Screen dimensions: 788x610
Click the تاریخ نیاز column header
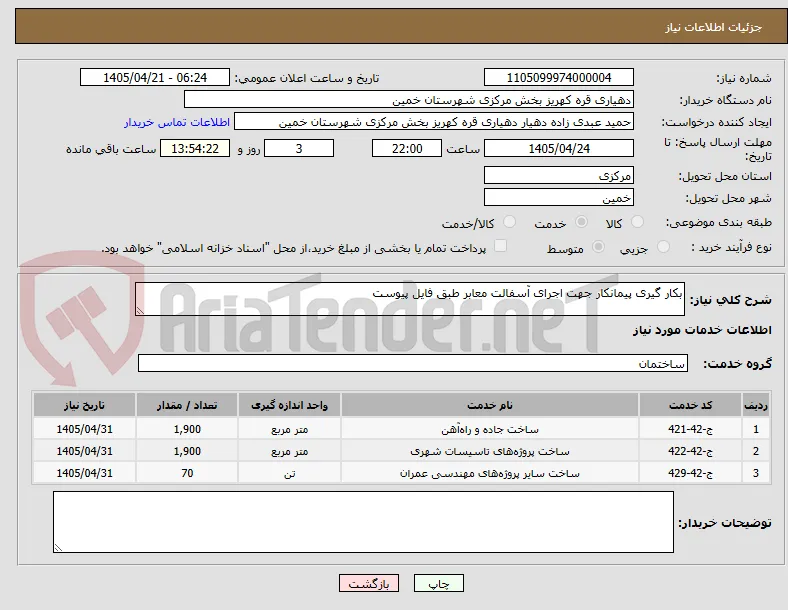click(84, 405)
